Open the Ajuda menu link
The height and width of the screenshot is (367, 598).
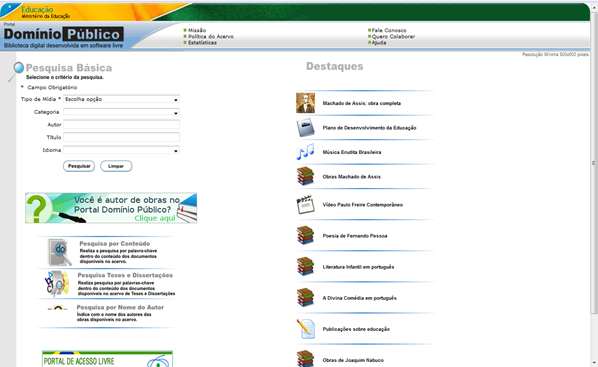click(x=379, y=43)
